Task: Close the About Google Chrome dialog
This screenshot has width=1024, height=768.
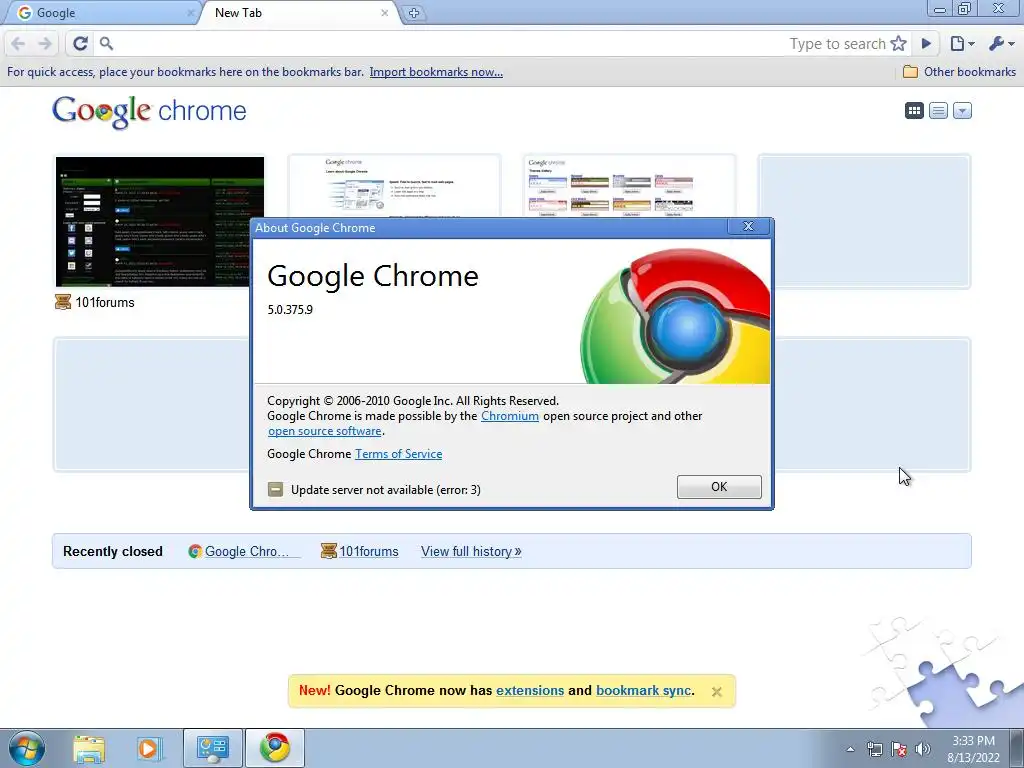Action: point(748,227)
